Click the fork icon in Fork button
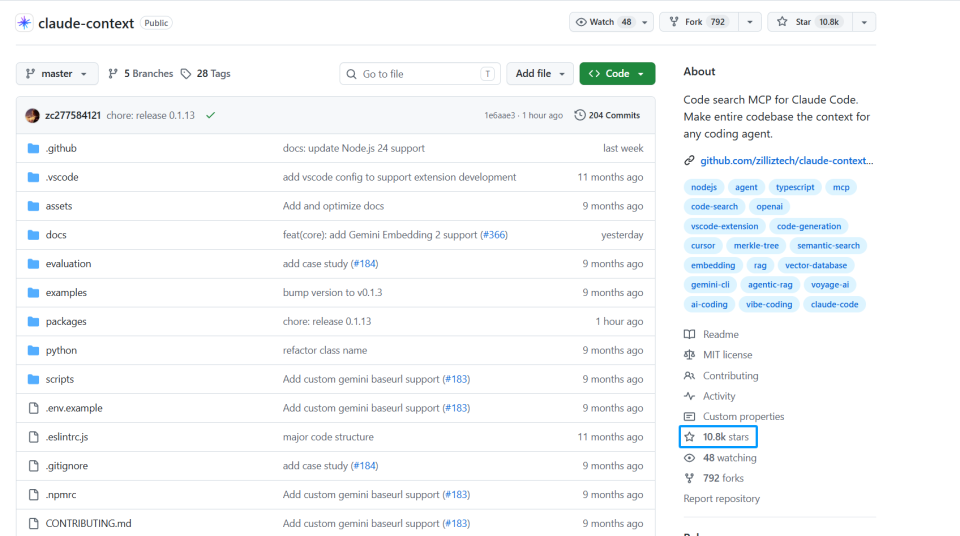This screenshot has height=536, width=960. [674, 22]
